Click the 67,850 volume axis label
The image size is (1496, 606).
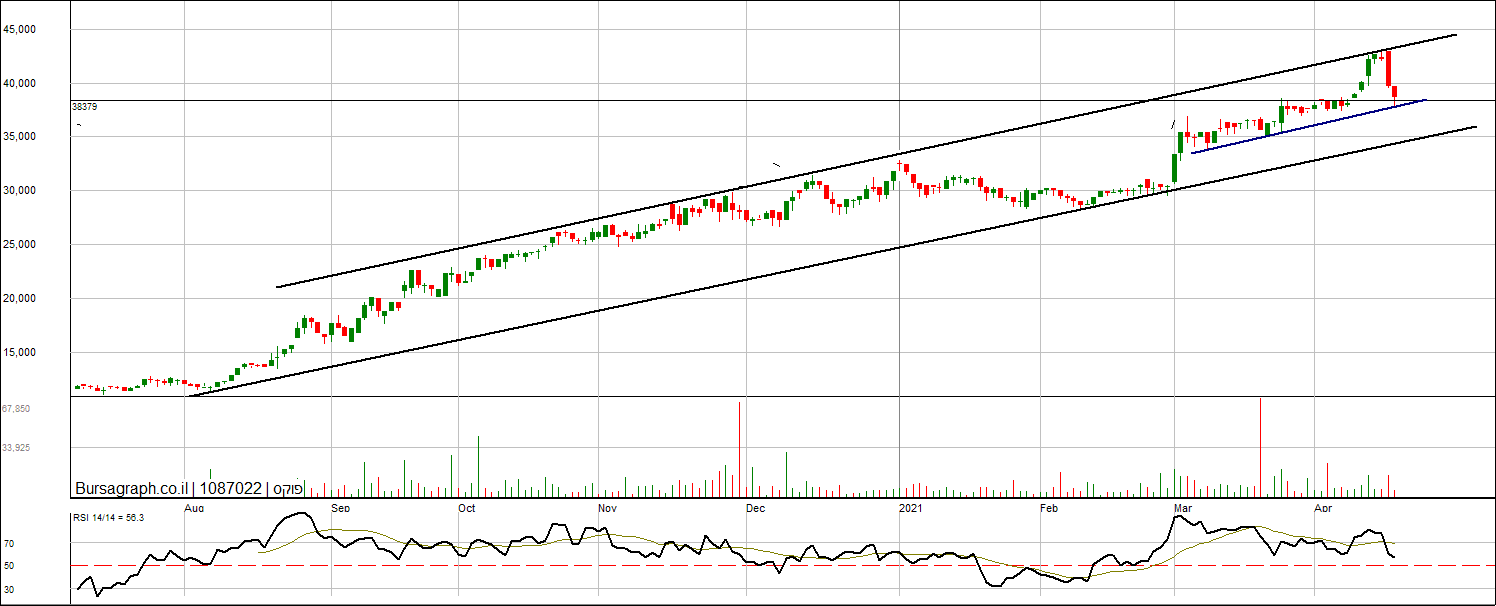pyautogui.click(x=16, y=409)
